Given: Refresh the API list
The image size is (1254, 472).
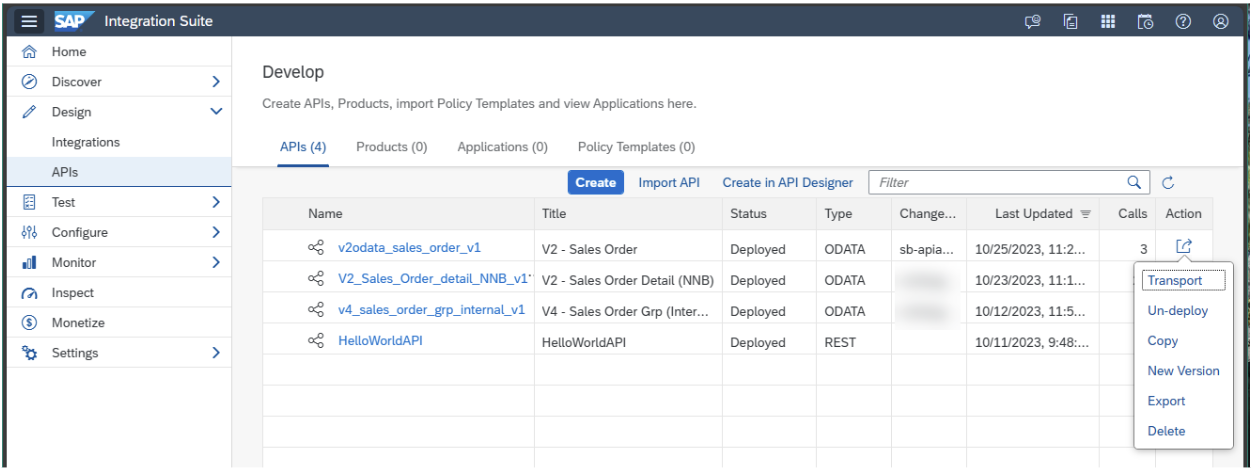Looking at the screenshot, I should [x=1168, y=183].
